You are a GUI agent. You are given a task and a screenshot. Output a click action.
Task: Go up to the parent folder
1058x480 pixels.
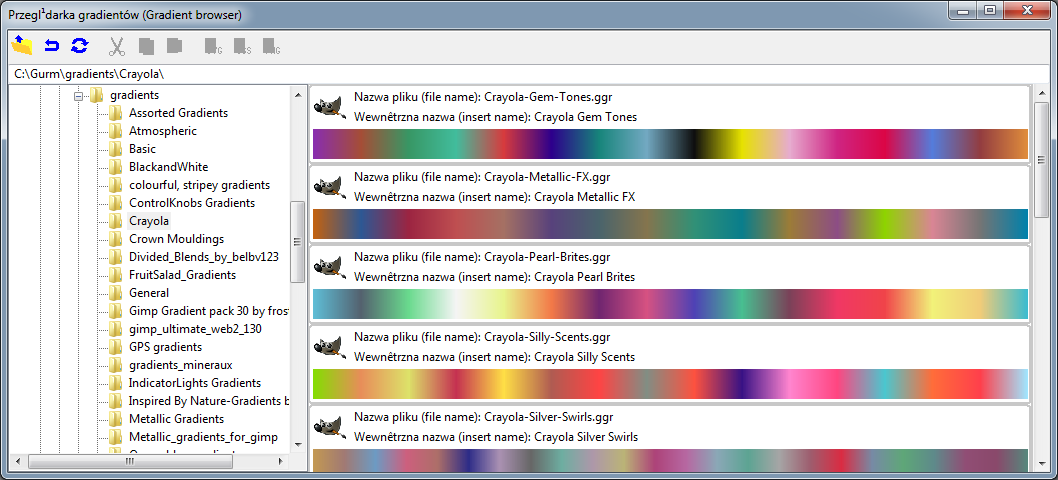22,46
